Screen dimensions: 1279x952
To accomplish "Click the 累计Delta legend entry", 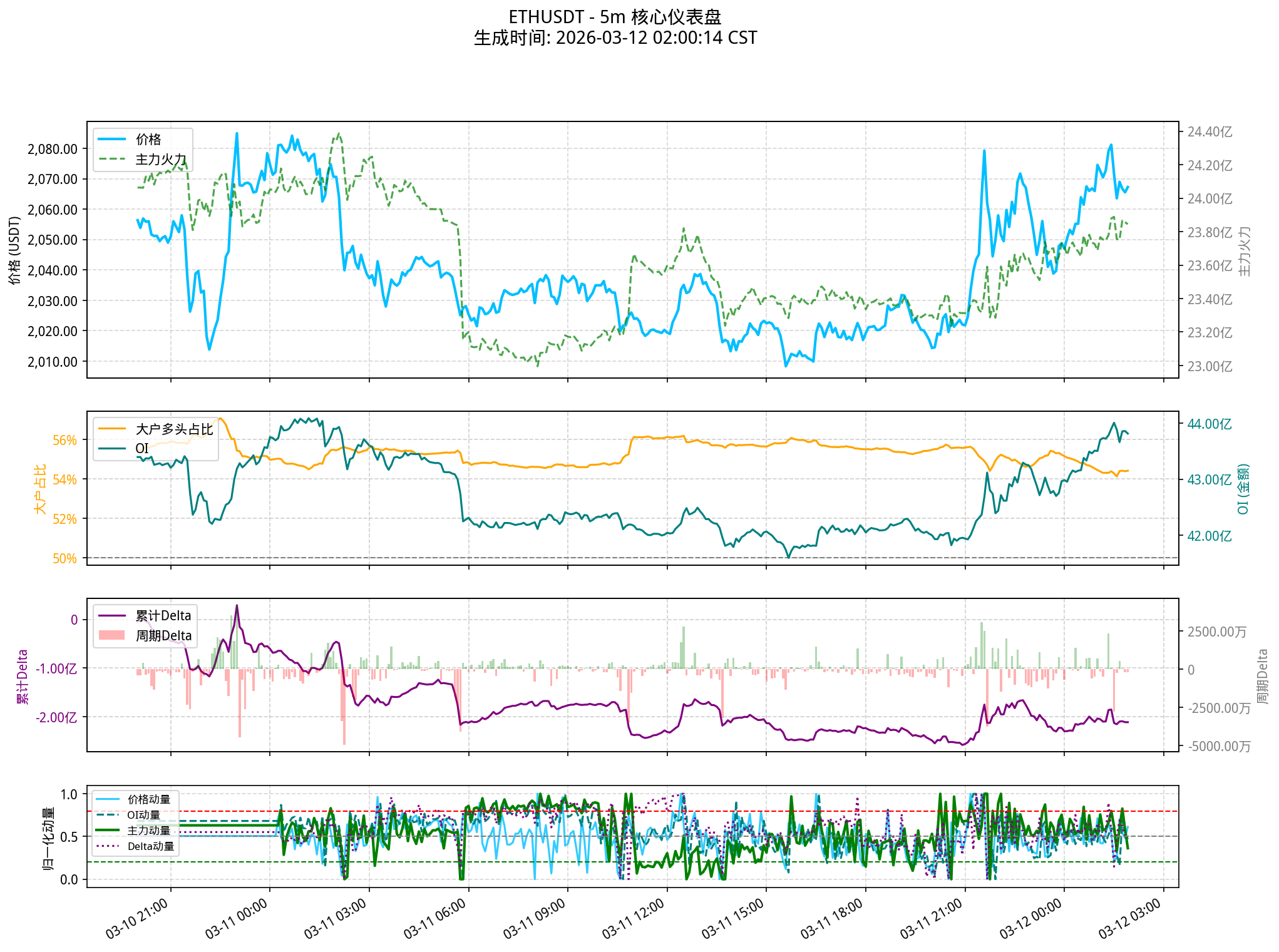I will point(163,616).
